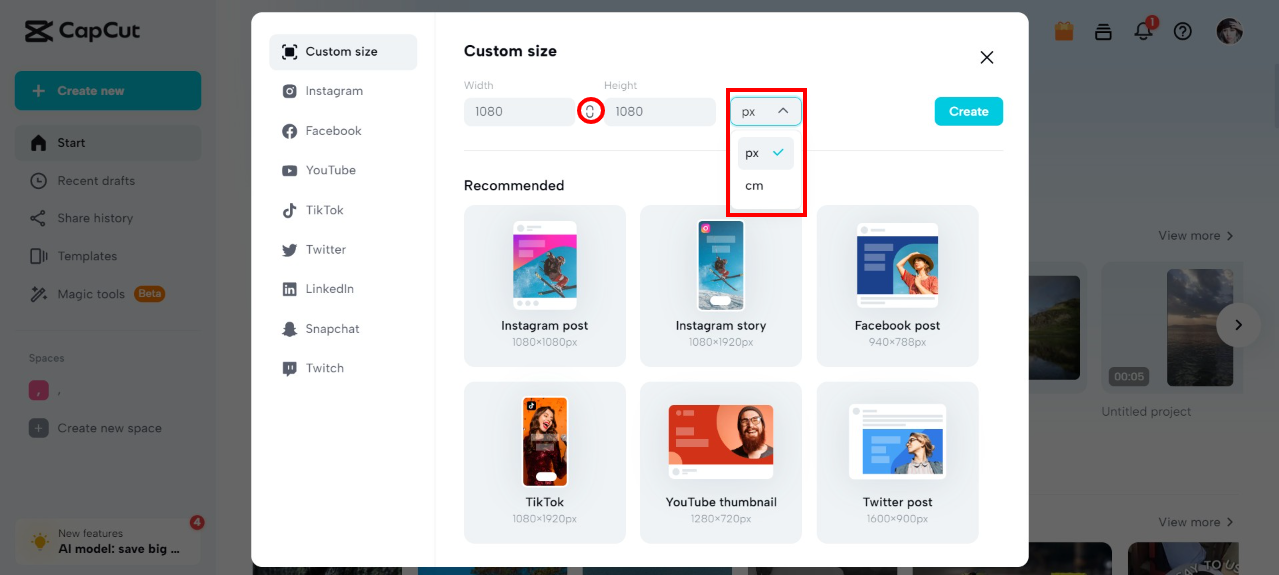
Task: Choose the px unit option
Action: [766, 153]
